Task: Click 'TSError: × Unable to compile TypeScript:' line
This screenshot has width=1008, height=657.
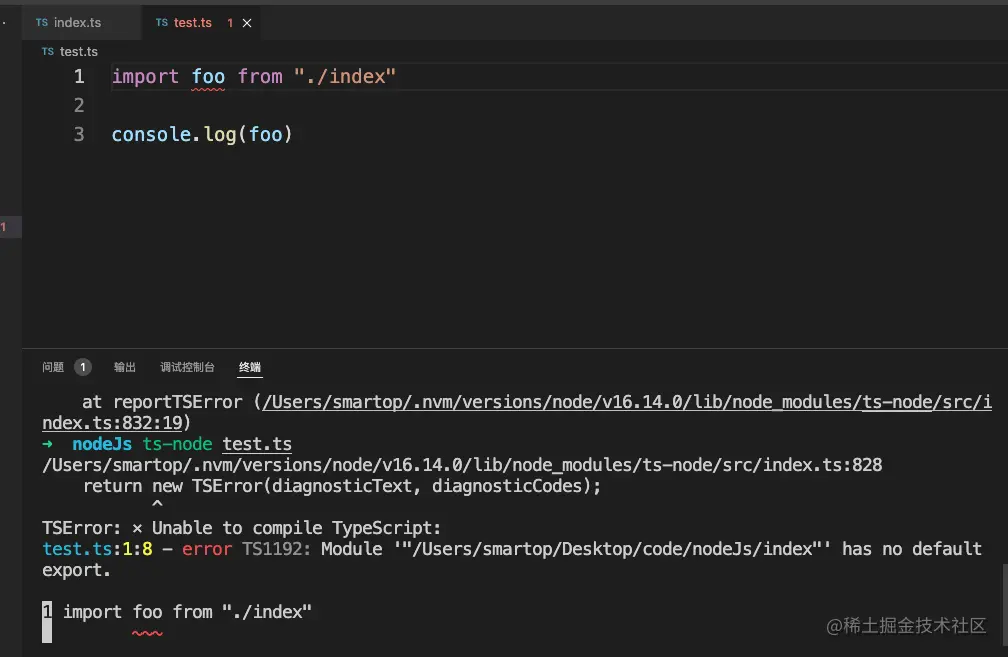Action: click(x=242, y=528)
